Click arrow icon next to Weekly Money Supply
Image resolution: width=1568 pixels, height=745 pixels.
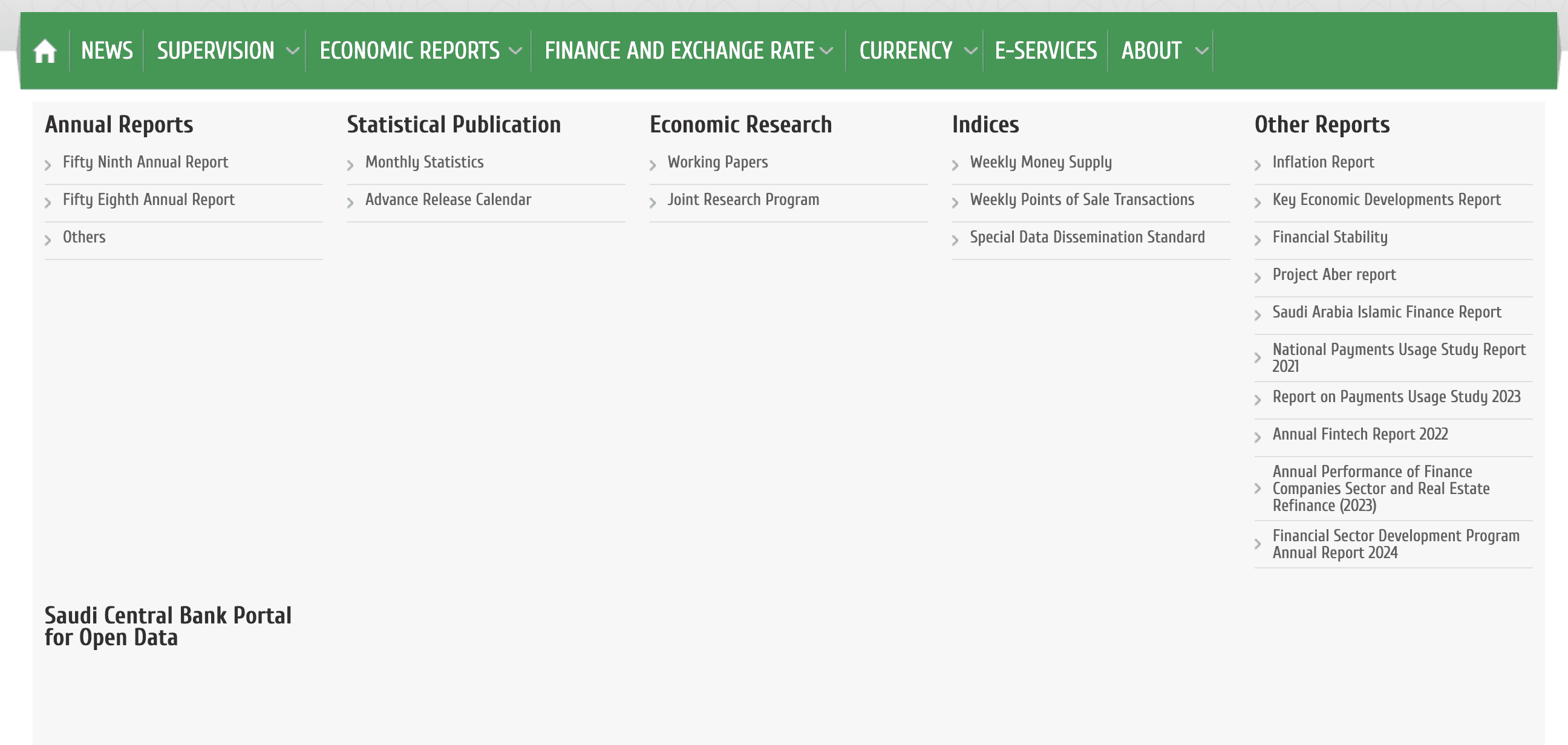[x=955, y=165]
